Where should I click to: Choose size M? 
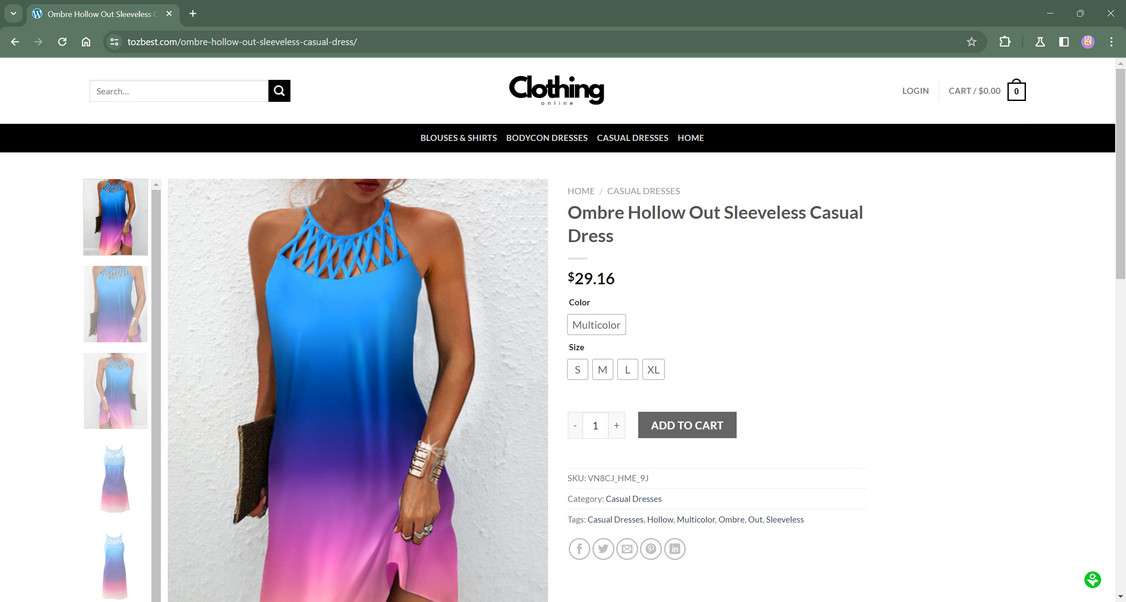[602, 369]
